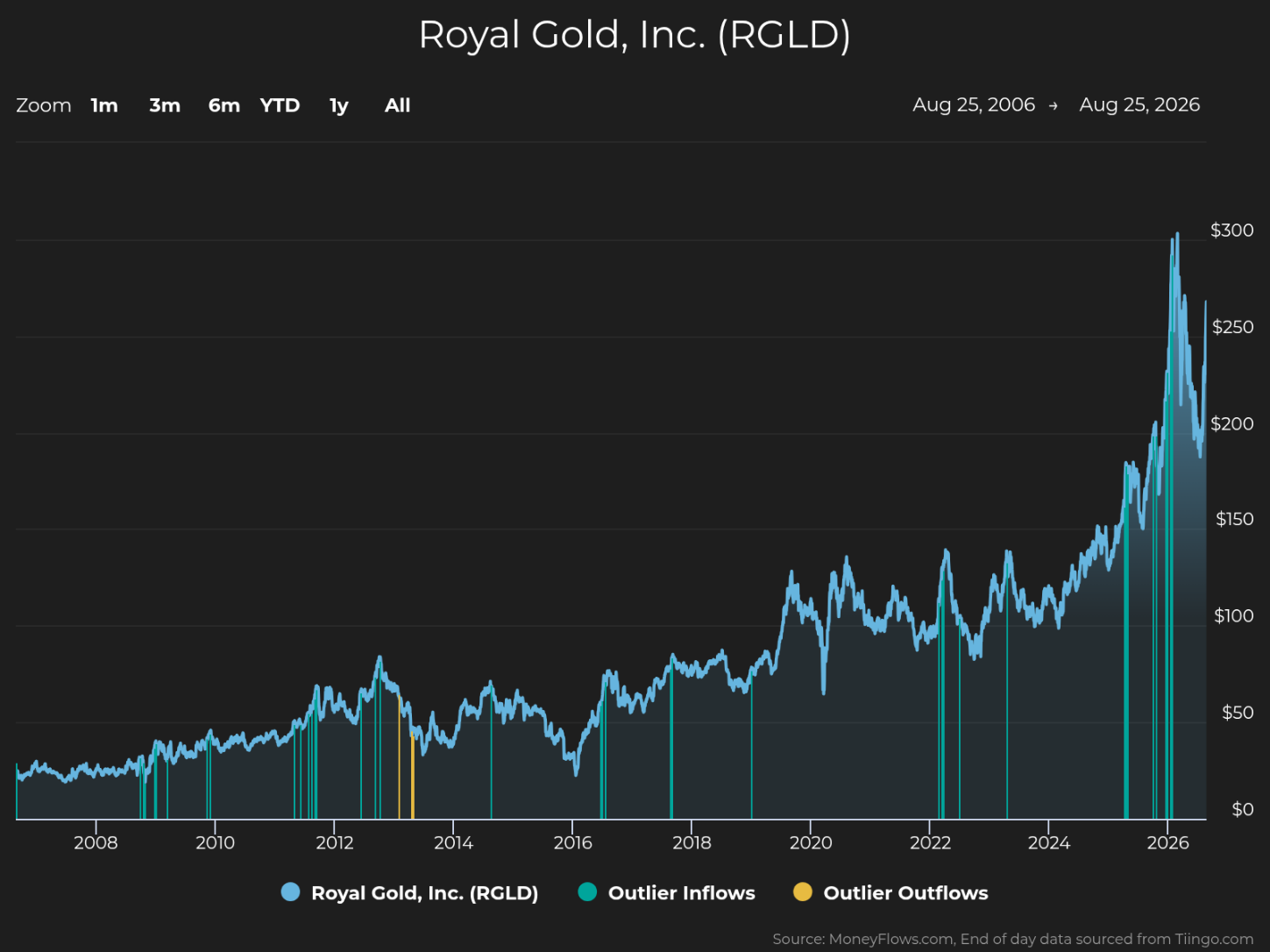Click the 2010 x-axis label
Viewport: 1270px width, 952px height.
coord(215,842)
